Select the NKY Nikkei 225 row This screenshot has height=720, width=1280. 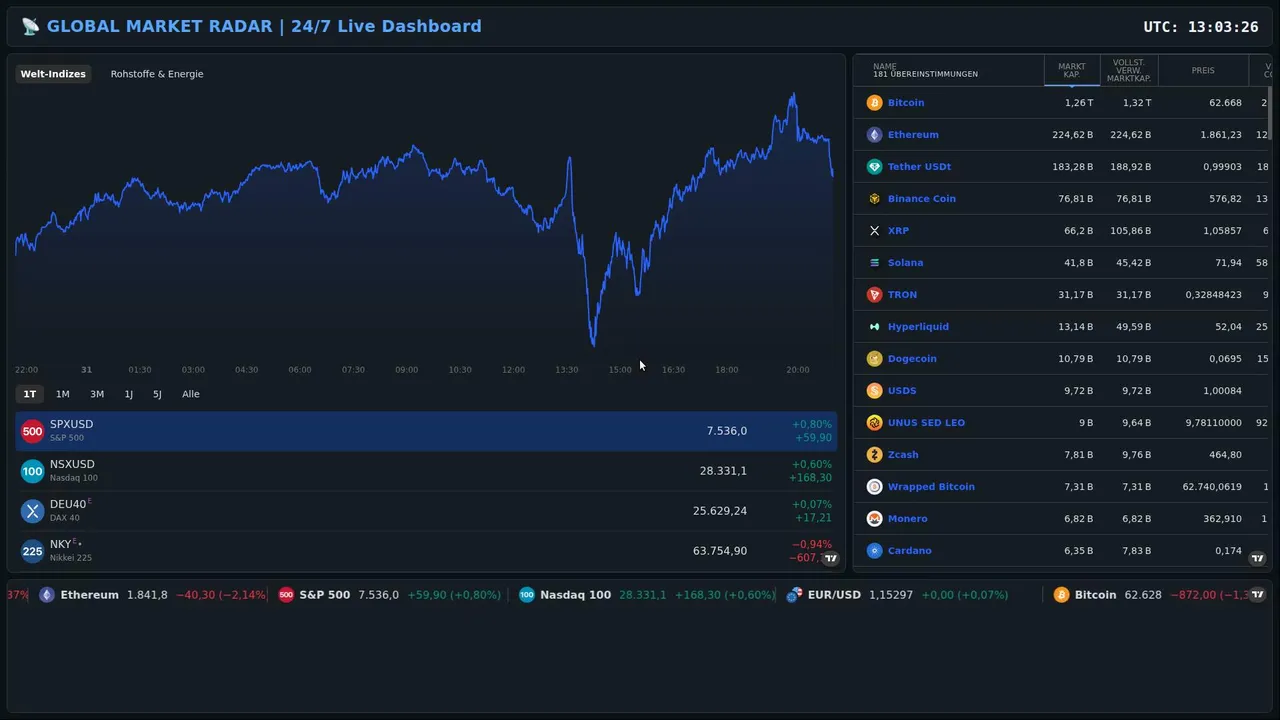point(426,551)
